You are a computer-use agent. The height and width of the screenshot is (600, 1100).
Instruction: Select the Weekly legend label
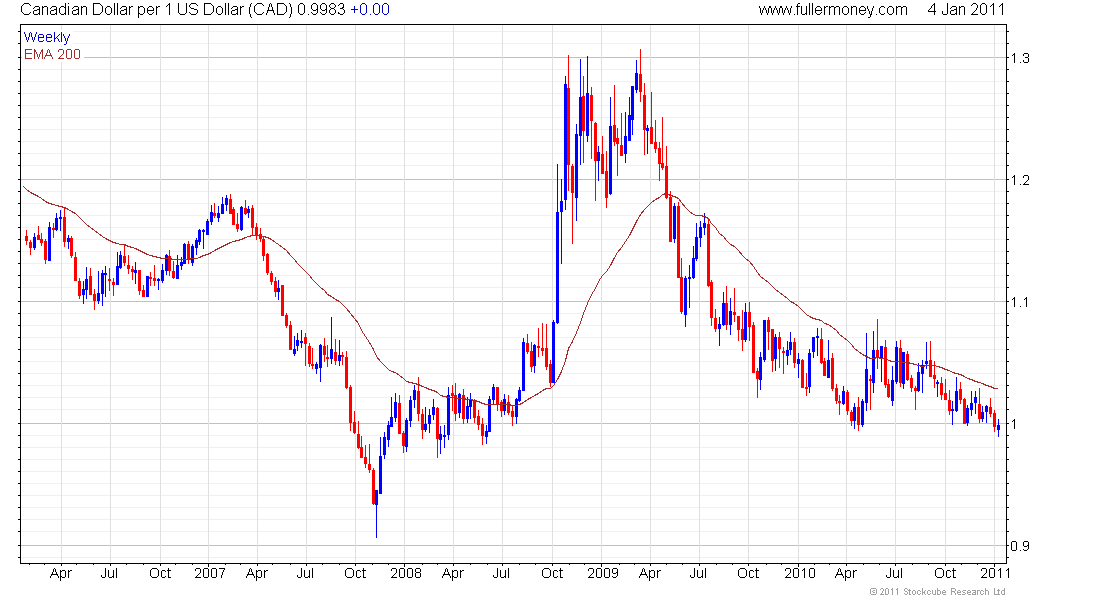[x=47, y=38]
